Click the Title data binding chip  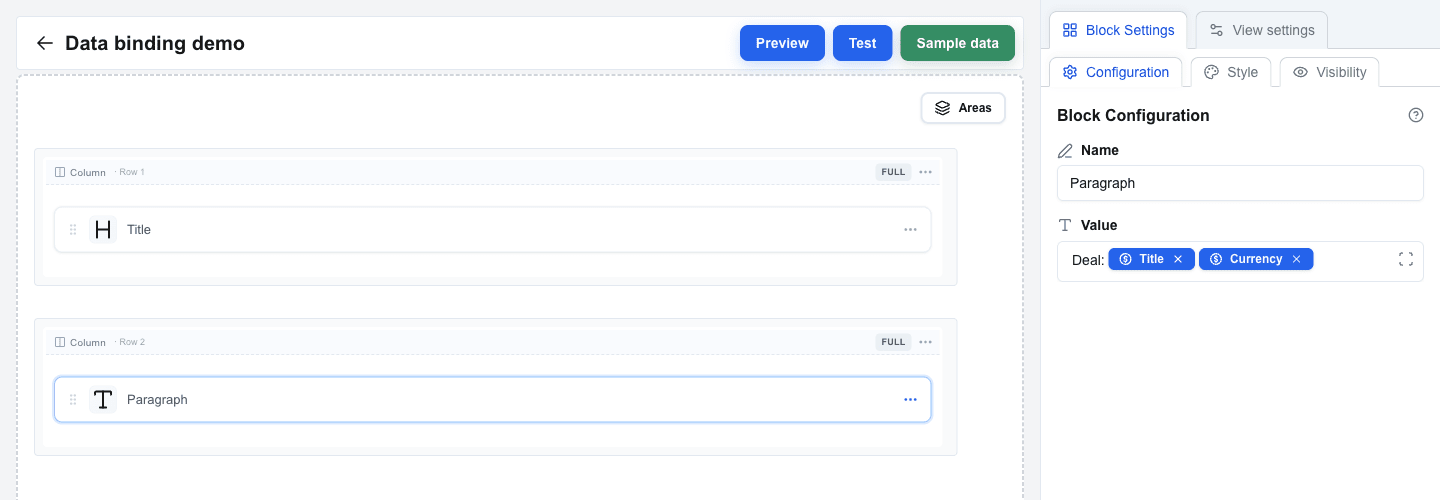pos(1151,259)
